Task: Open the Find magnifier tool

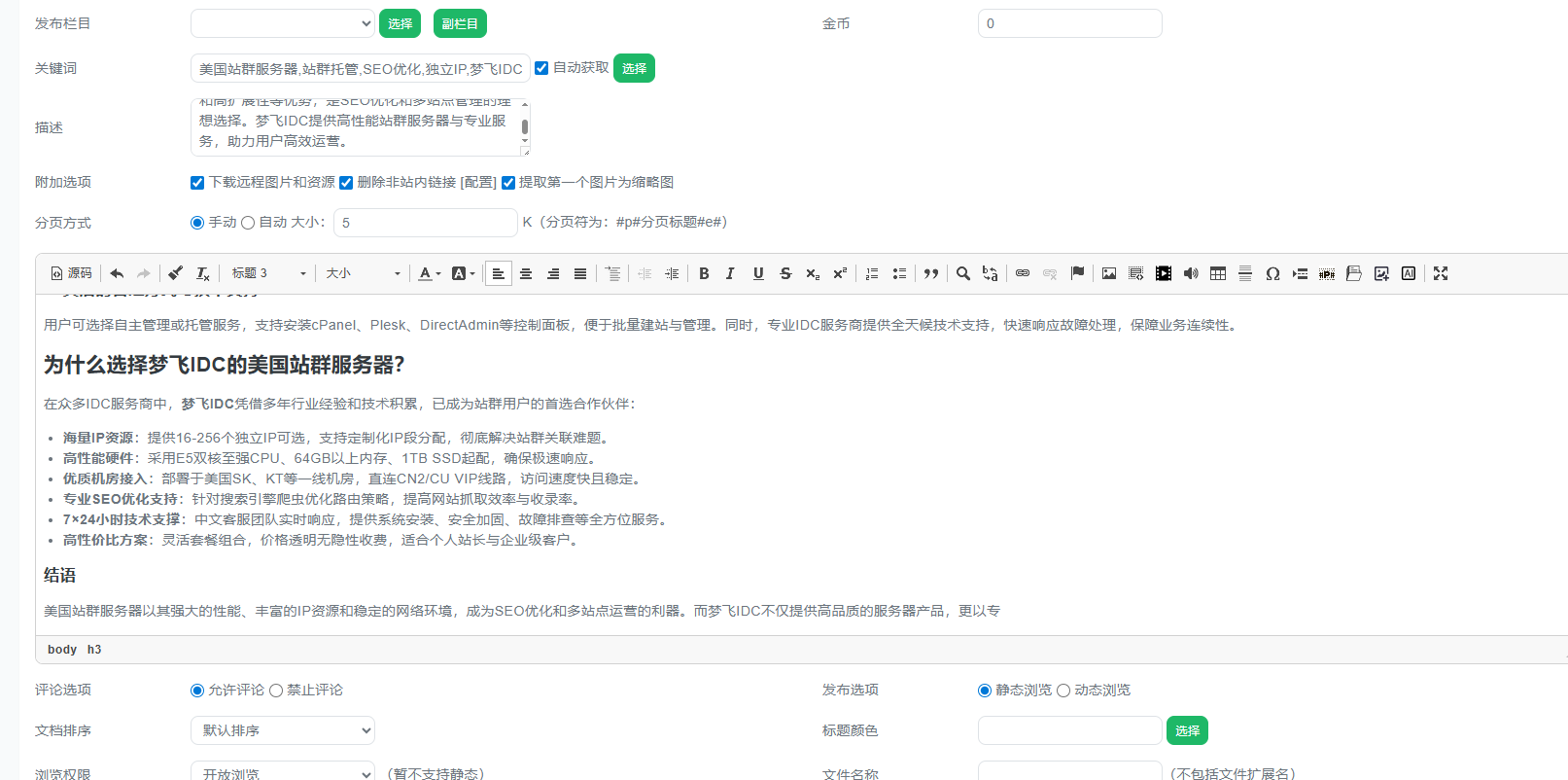Action: pos(963,273)
